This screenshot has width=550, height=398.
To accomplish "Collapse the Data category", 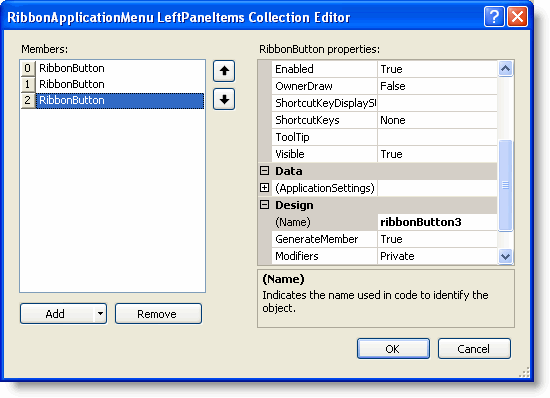I will [x=264, y=171].
